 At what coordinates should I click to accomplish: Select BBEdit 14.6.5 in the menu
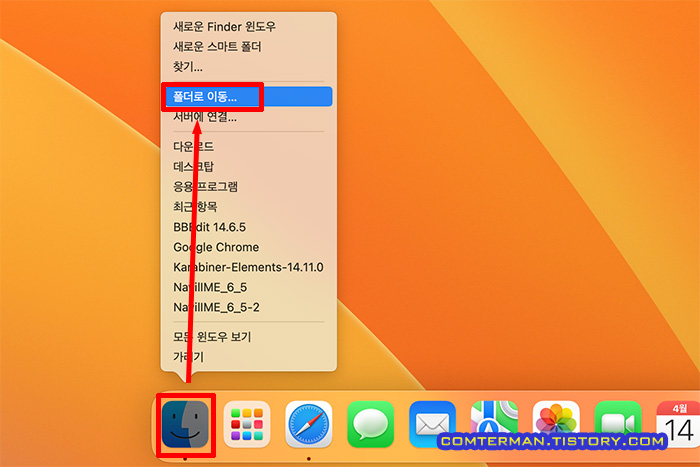[x=249, y=227]
